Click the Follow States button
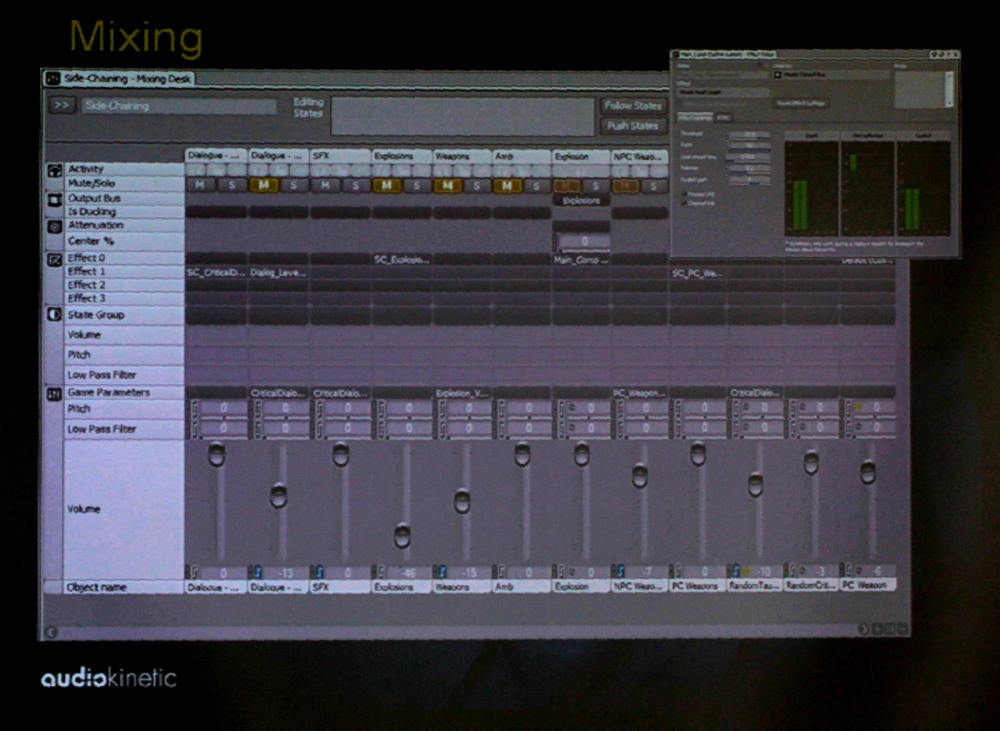 632,106
